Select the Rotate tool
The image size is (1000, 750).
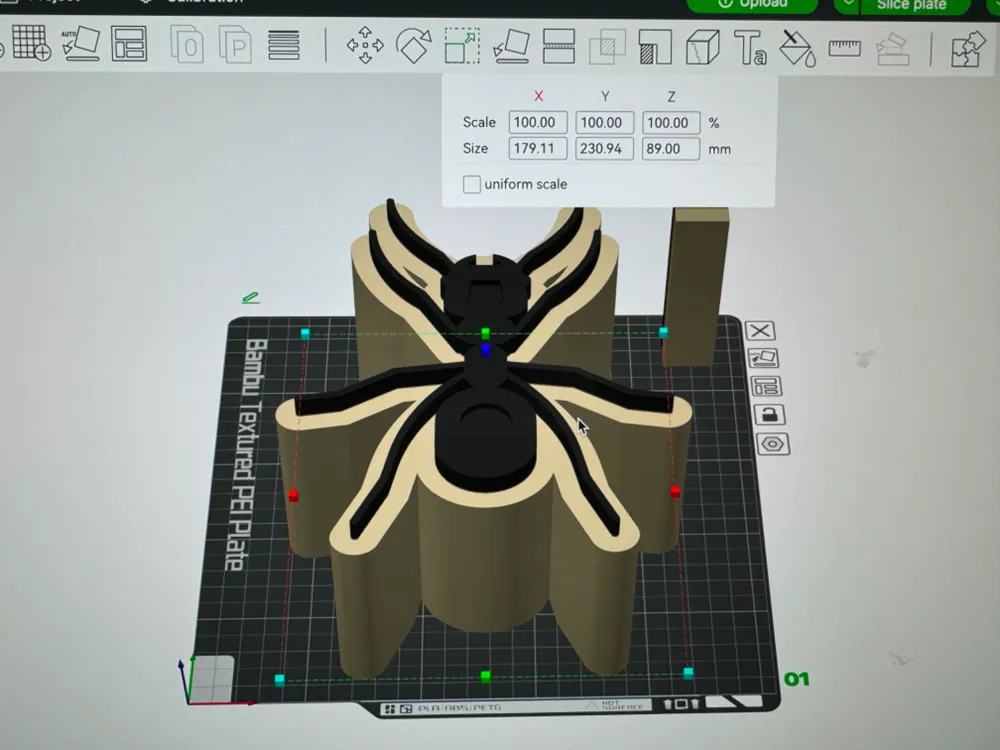[413, 45]
